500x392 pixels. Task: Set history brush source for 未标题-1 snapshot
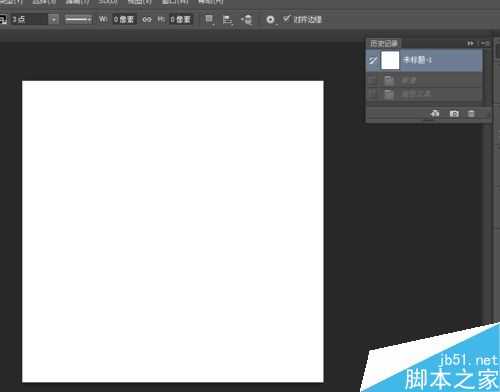tap(373, 60)
